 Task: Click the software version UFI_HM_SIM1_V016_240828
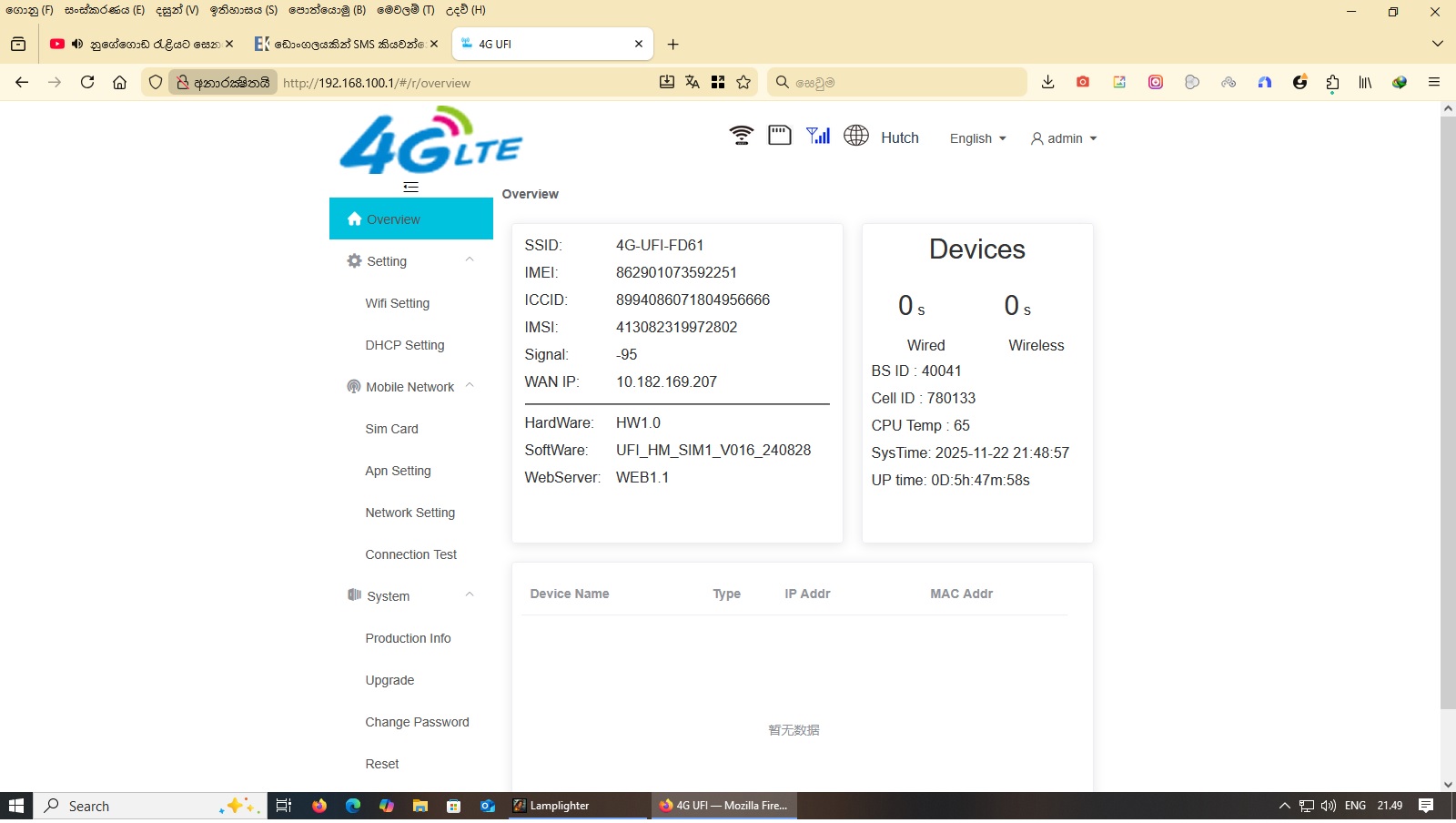click(x=713, y=450)
